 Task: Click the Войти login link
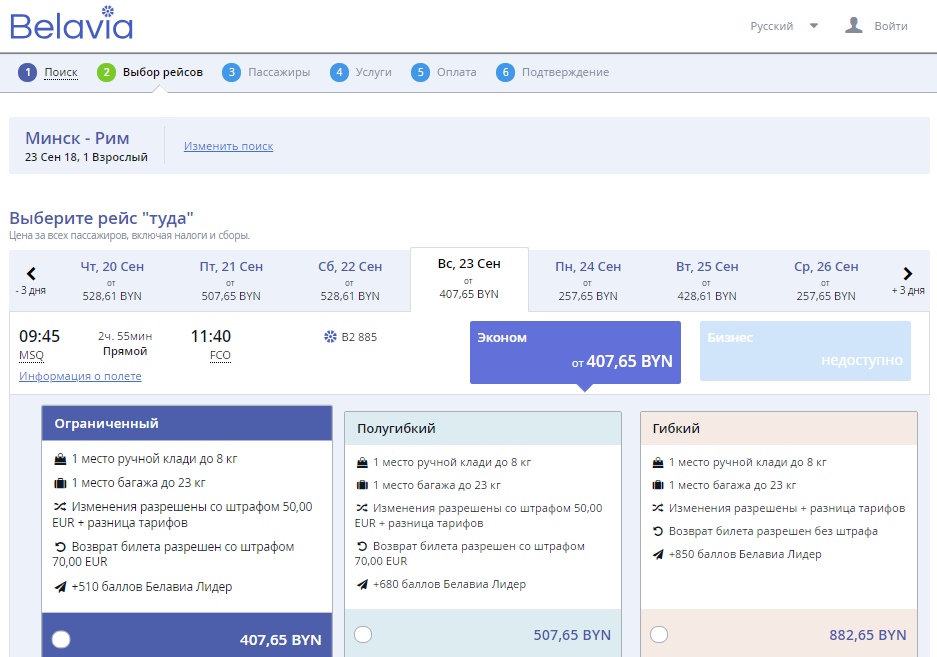tap(890, 26)
